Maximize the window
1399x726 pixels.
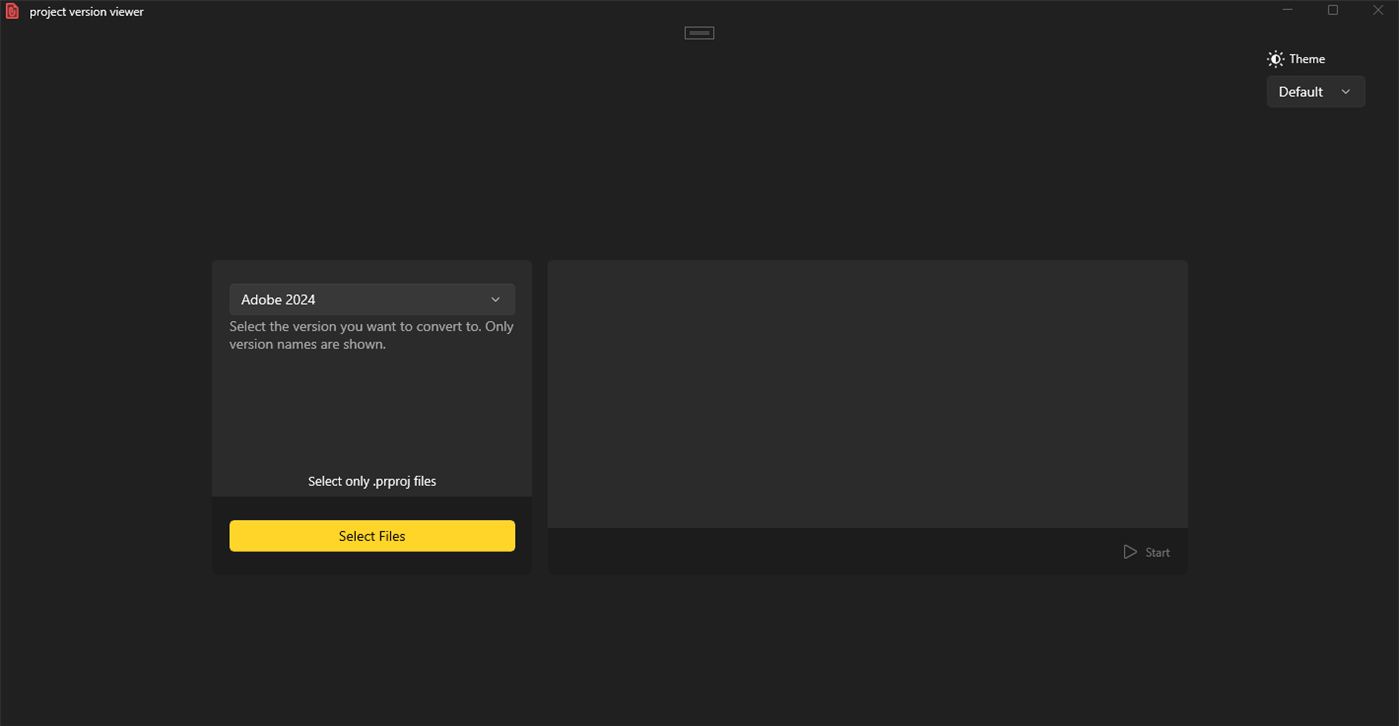[x=1333, y=10]
